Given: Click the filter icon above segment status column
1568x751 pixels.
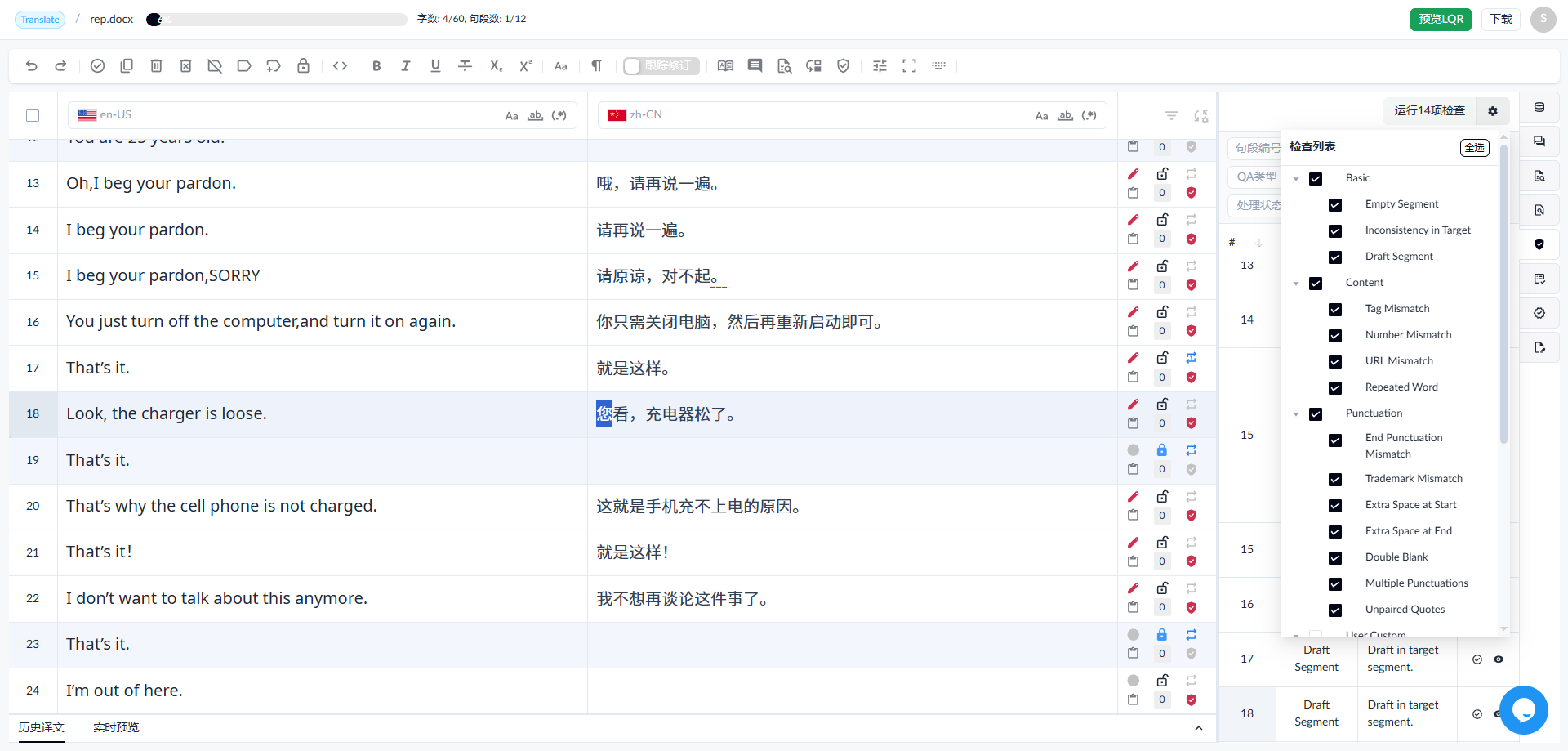Looking at the screenshot, I should (1171, 116).
